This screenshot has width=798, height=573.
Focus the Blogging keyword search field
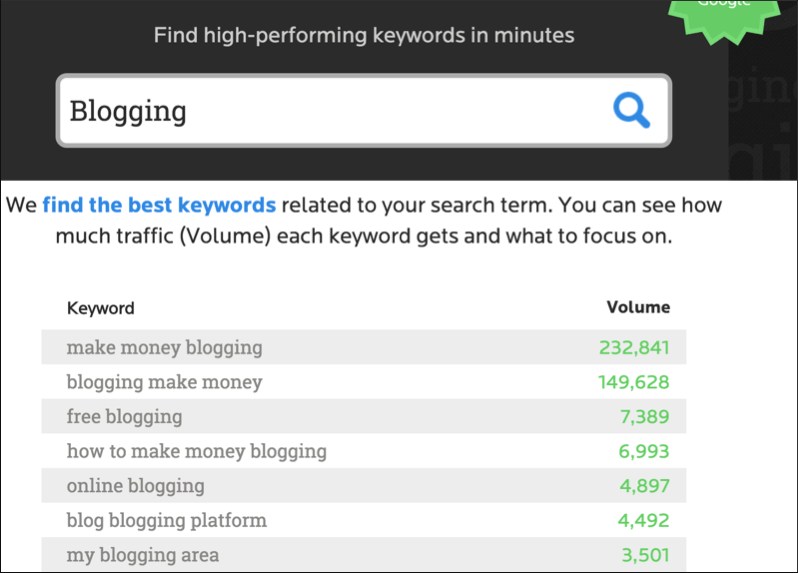pyautogui.click(x=363, y=110)
